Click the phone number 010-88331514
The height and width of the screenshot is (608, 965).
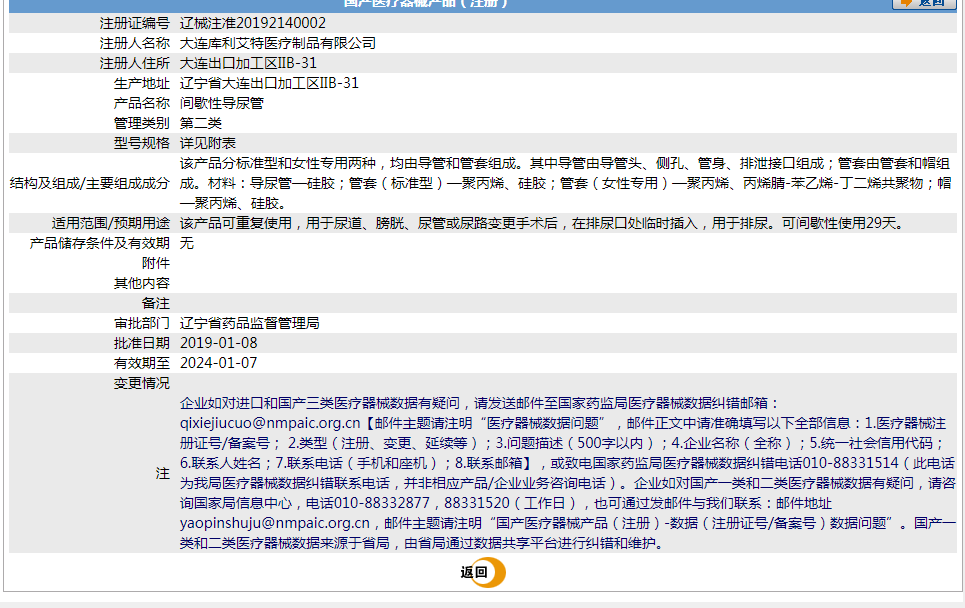point(851,463)
